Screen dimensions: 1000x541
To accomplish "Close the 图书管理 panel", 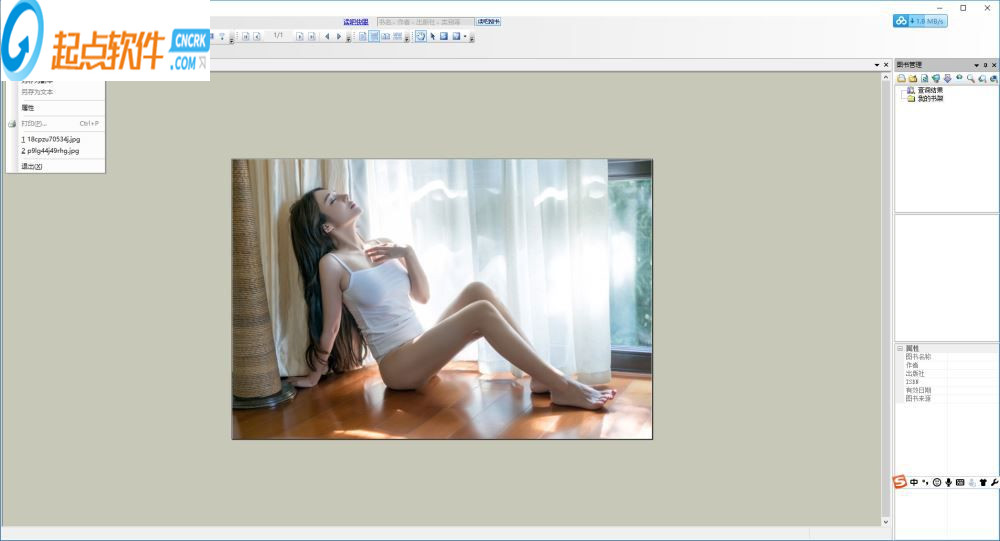I will coord(994,65).
